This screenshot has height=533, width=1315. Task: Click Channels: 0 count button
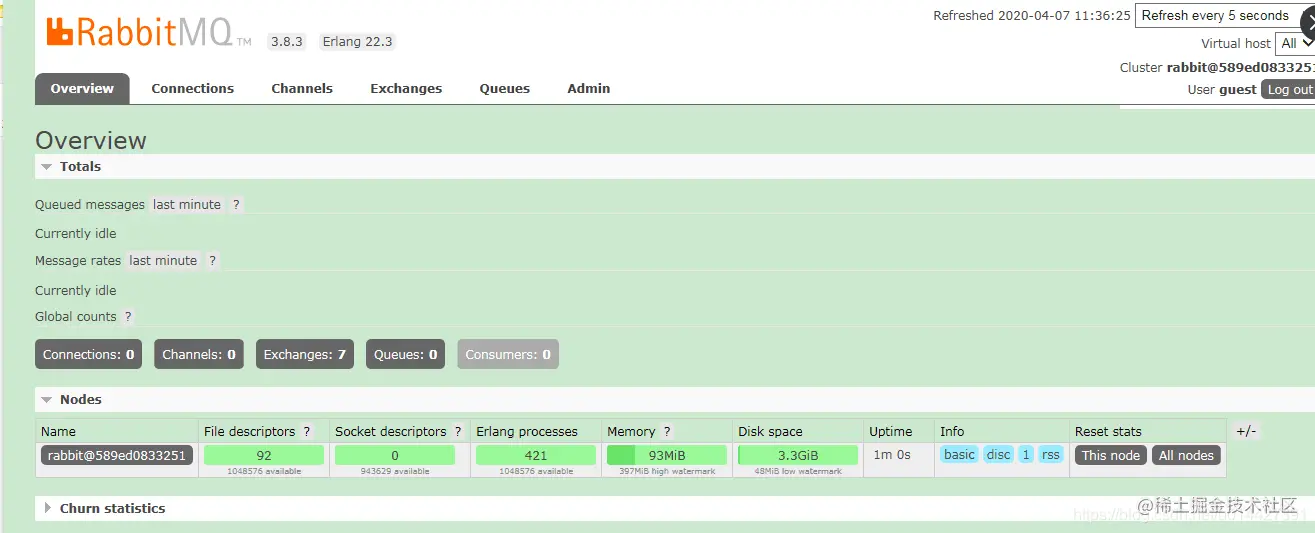pyautogui.click(x=199, y=354)
